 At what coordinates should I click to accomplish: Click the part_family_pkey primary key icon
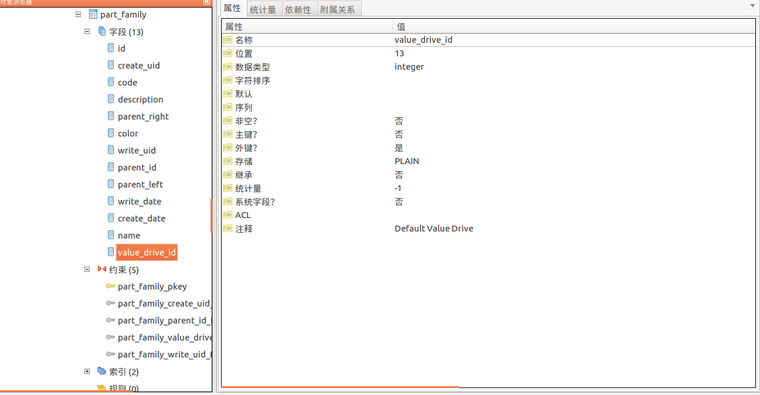click(x=111, y=286)
